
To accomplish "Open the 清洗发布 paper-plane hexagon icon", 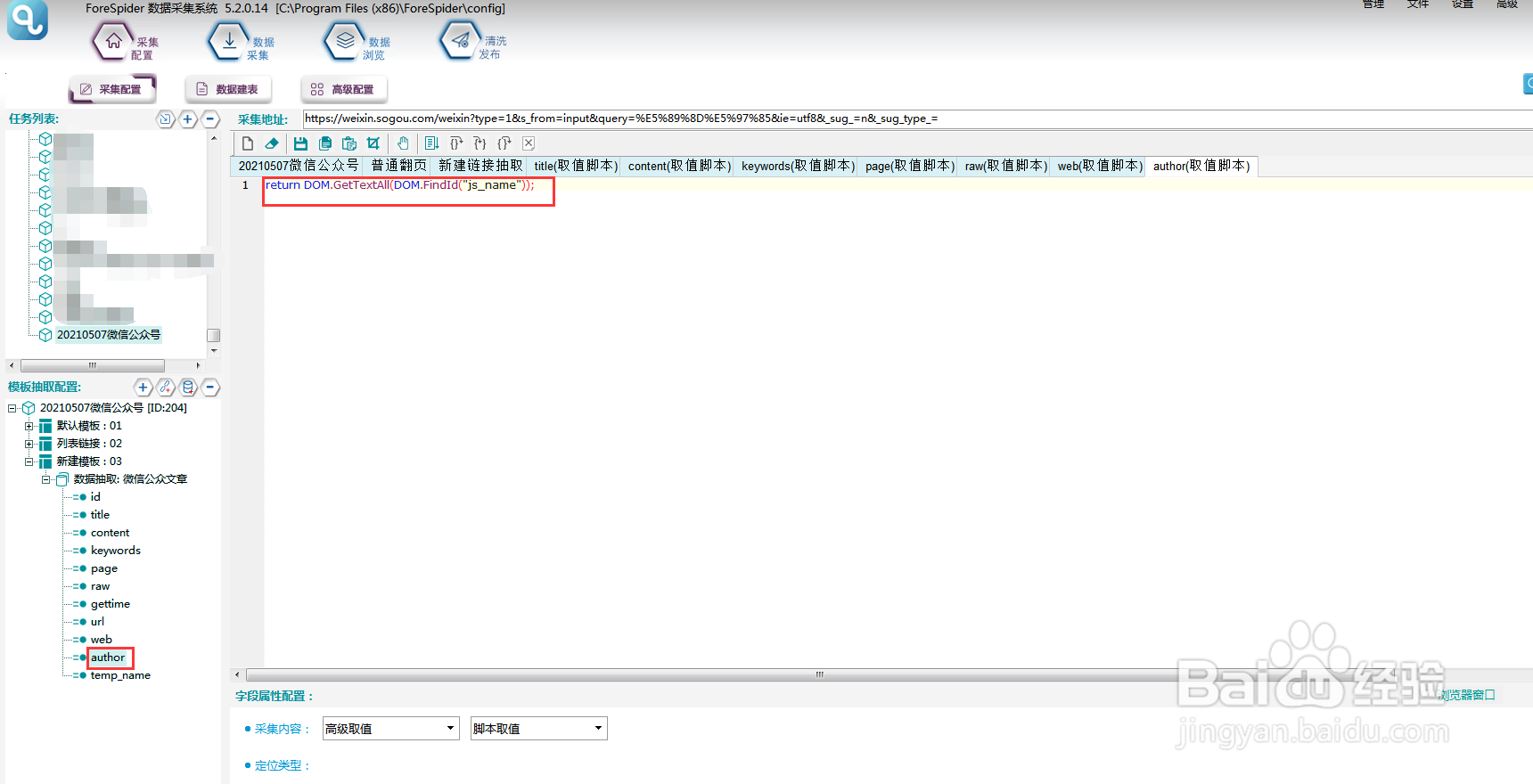I will [x=460, y=41].
